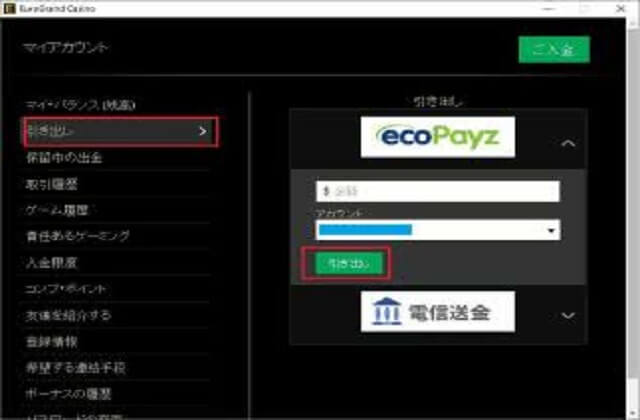The width and height of the screenshot is (640, 420).
Task: Collapse the ecoPayz section with up chevron
Action: click(568, 144)
